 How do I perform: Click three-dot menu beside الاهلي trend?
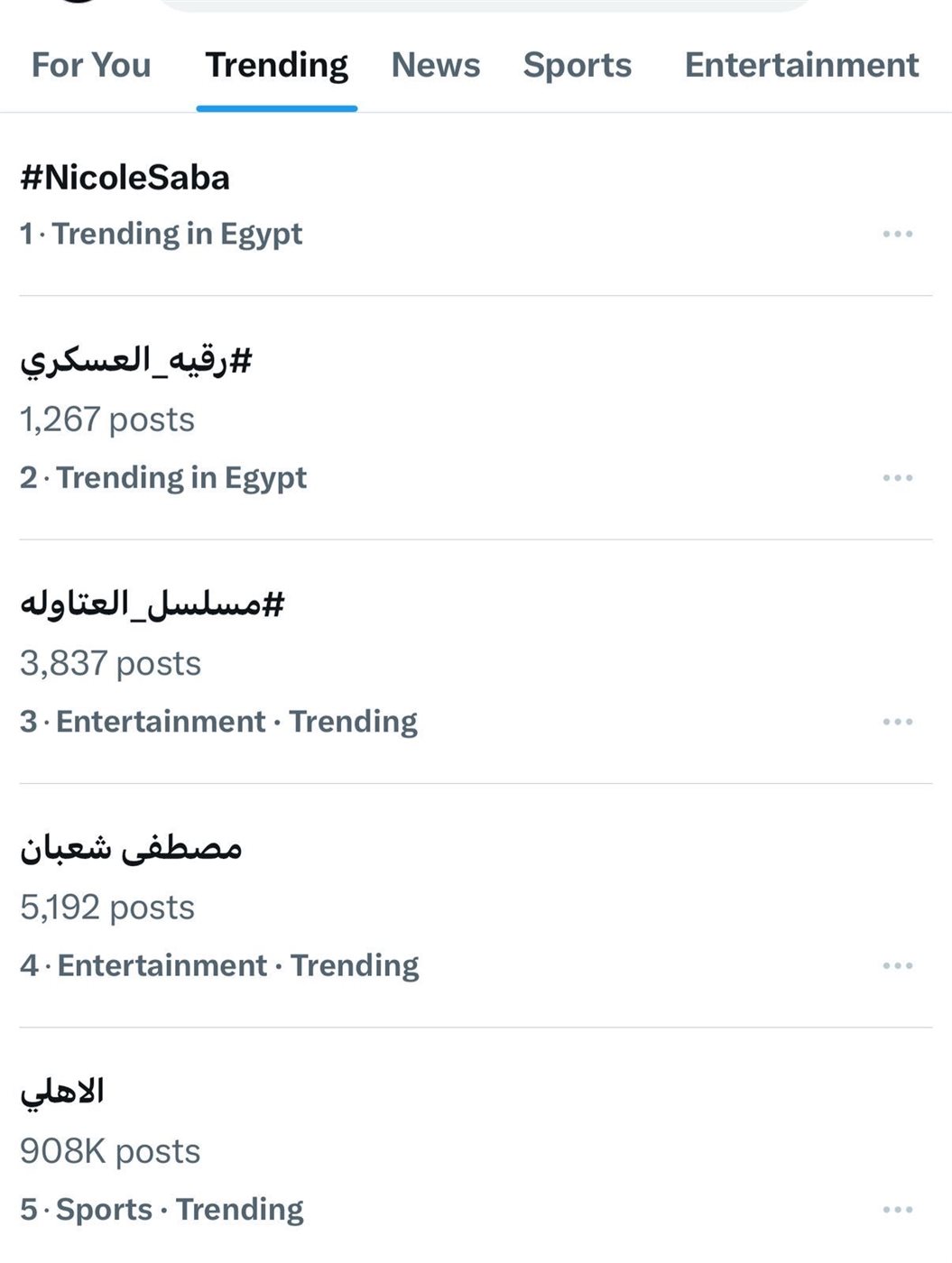[897, 1210]
